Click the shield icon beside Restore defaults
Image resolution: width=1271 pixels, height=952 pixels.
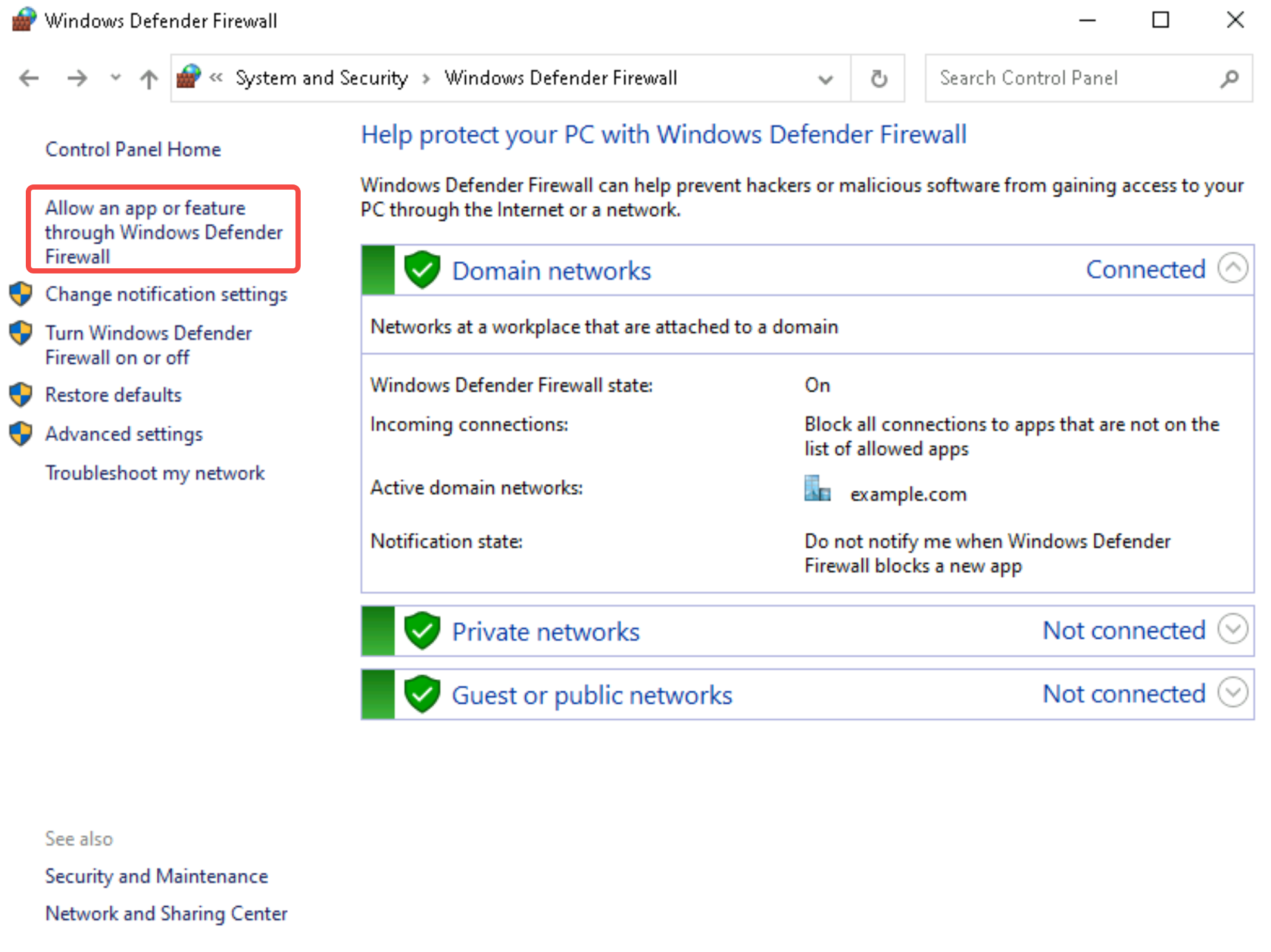(21, 395)
